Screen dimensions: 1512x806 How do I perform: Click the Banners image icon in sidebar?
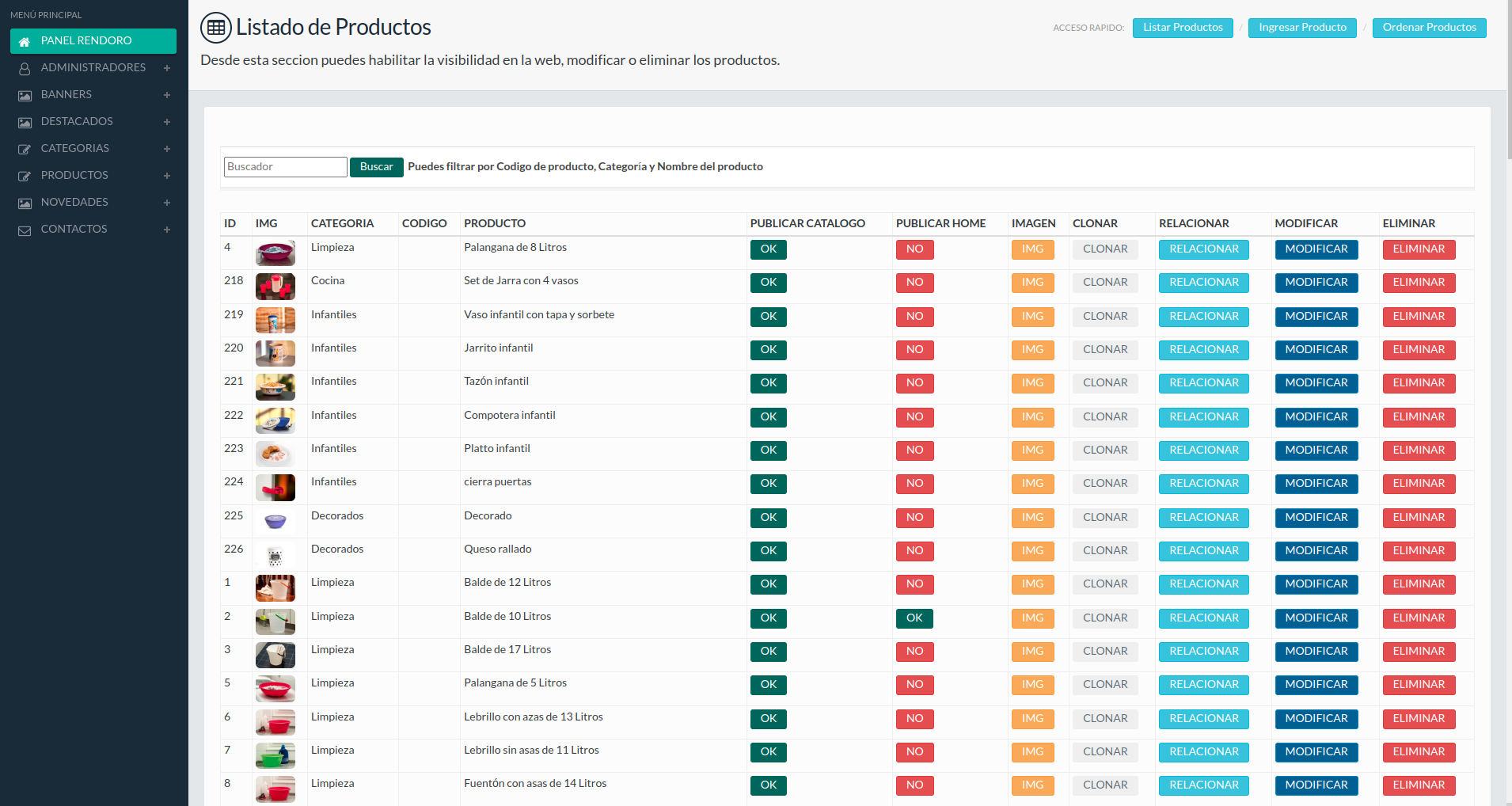click(x=25, y=96)
